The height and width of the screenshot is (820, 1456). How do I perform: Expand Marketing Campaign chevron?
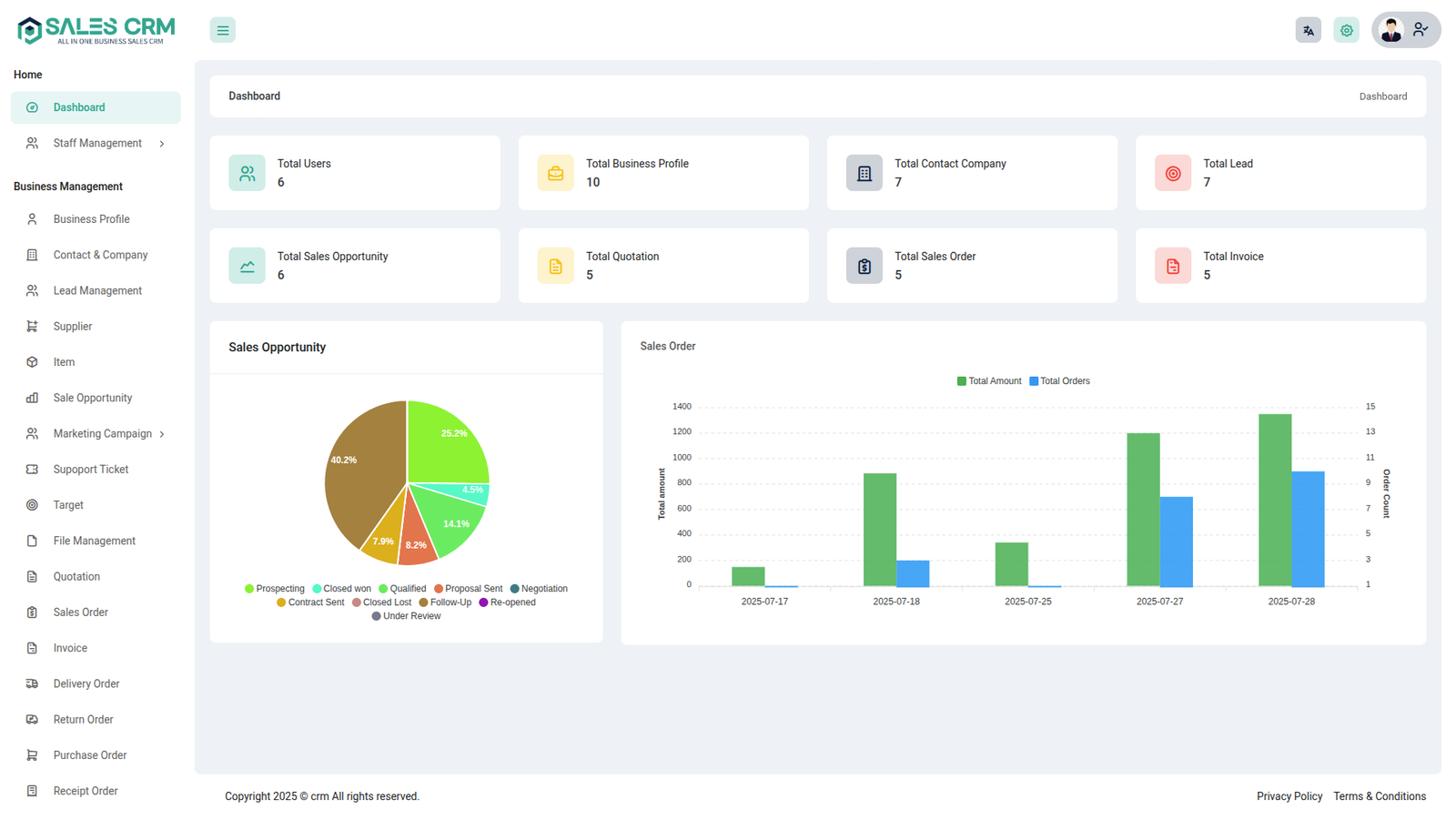pos(162,434)
